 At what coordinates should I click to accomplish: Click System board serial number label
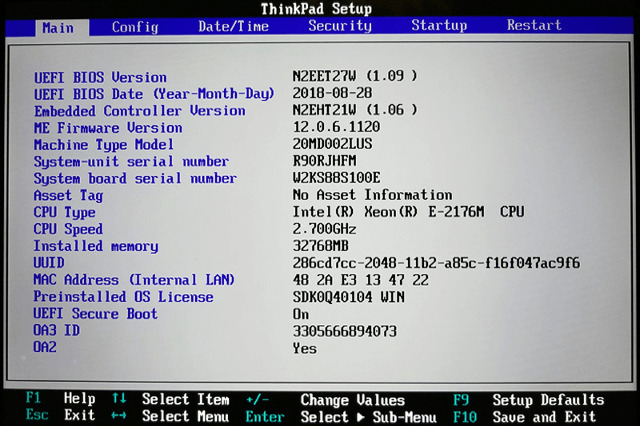[x=135, y=179]
